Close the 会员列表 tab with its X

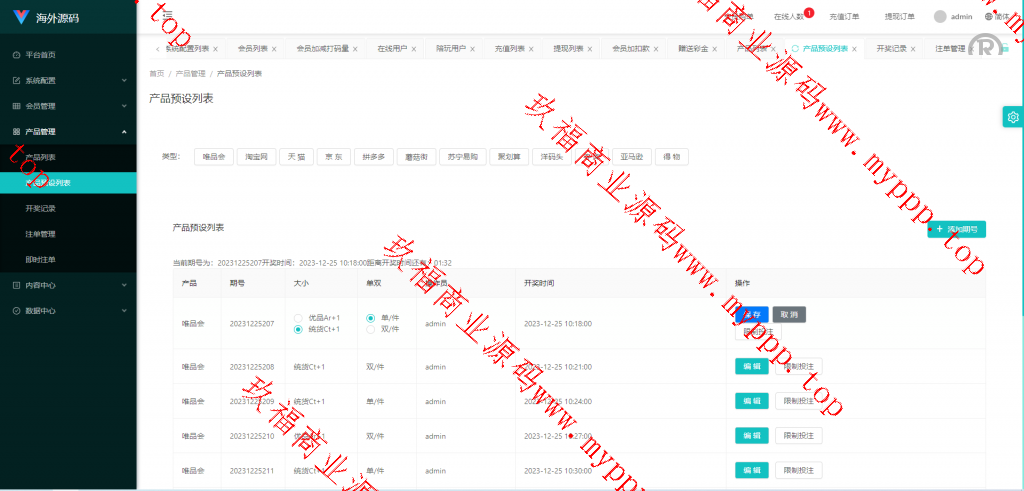pos(274,48)
